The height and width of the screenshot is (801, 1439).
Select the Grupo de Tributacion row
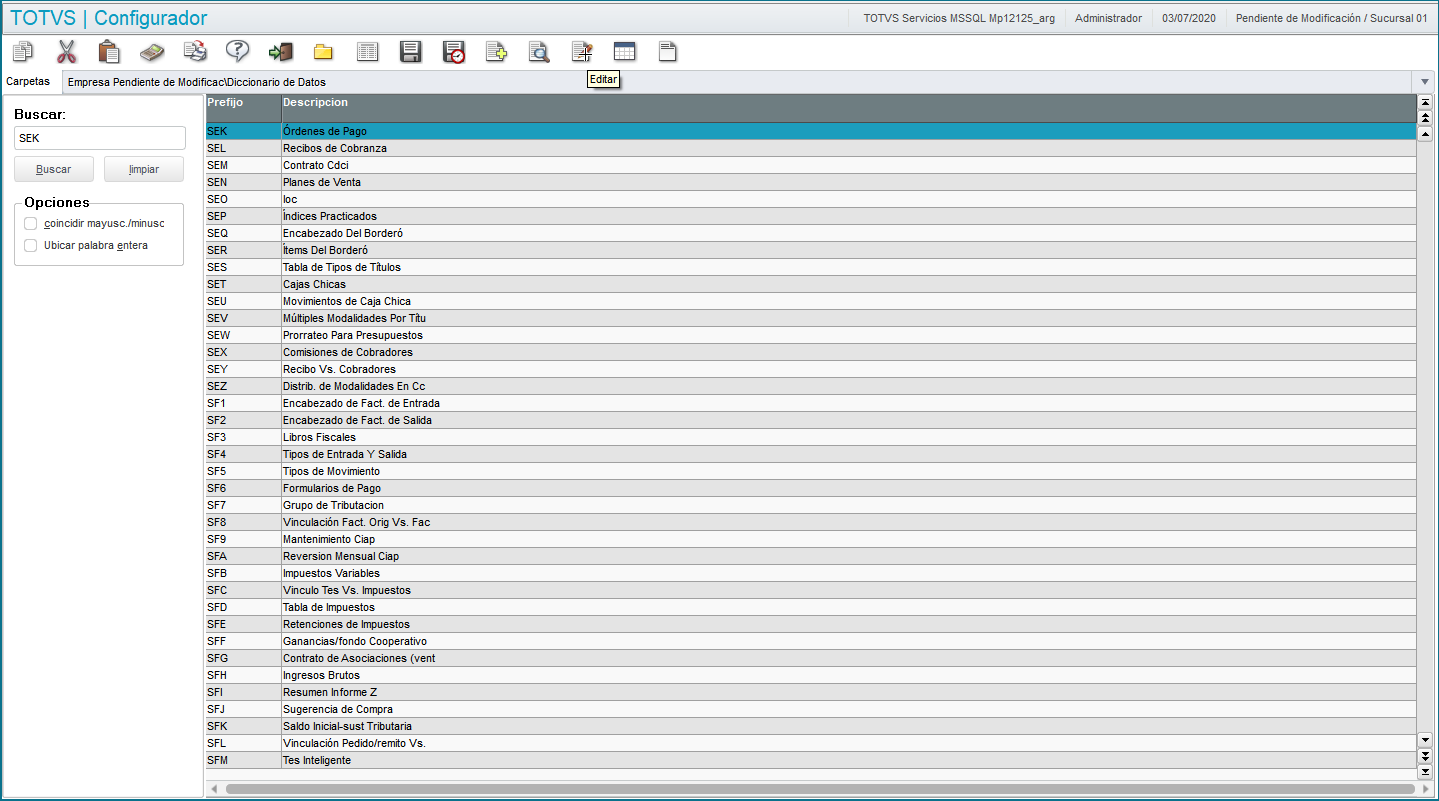(811, 505)
